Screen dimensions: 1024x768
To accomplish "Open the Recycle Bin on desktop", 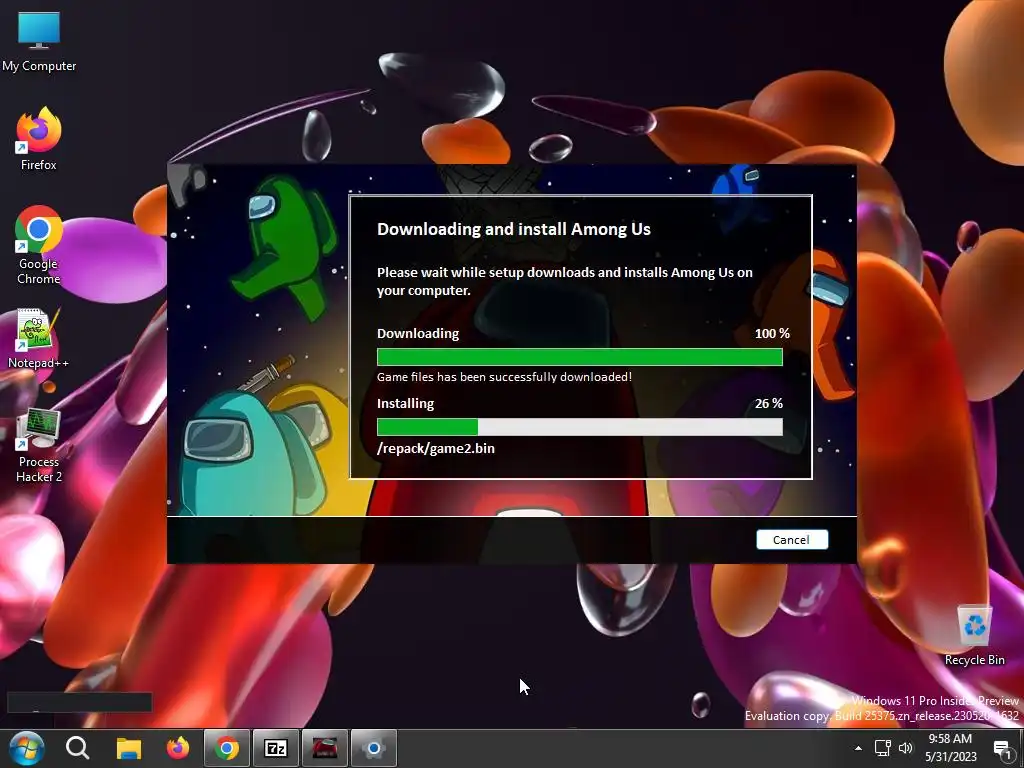I will (x=974, y=635).
